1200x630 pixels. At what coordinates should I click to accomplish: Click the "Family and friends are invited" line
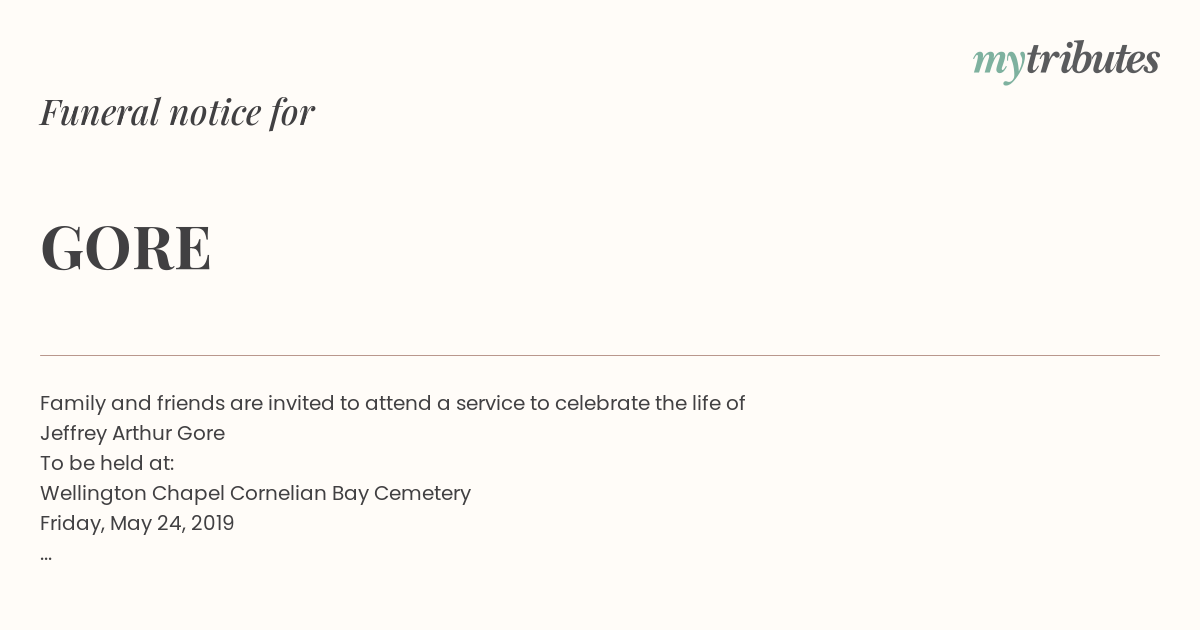click(x=392, y=403)
